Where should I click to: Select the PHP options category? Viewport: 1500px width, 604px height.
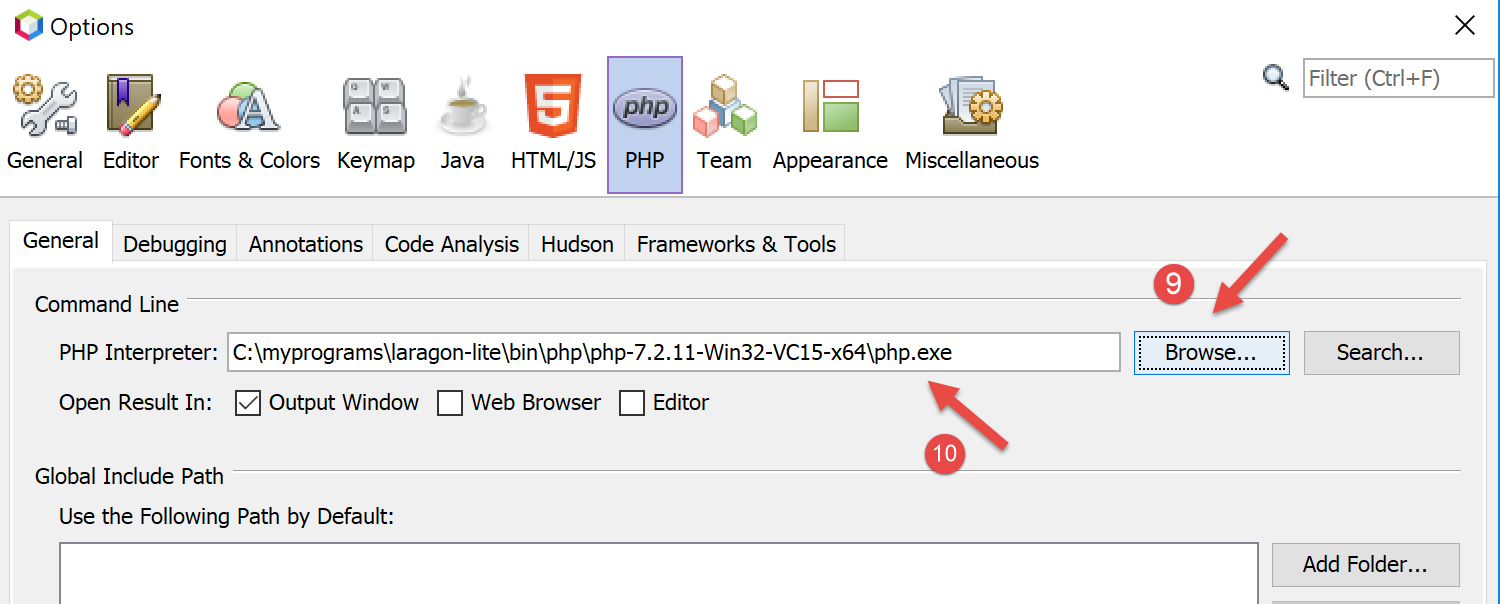tap(644, 123)
